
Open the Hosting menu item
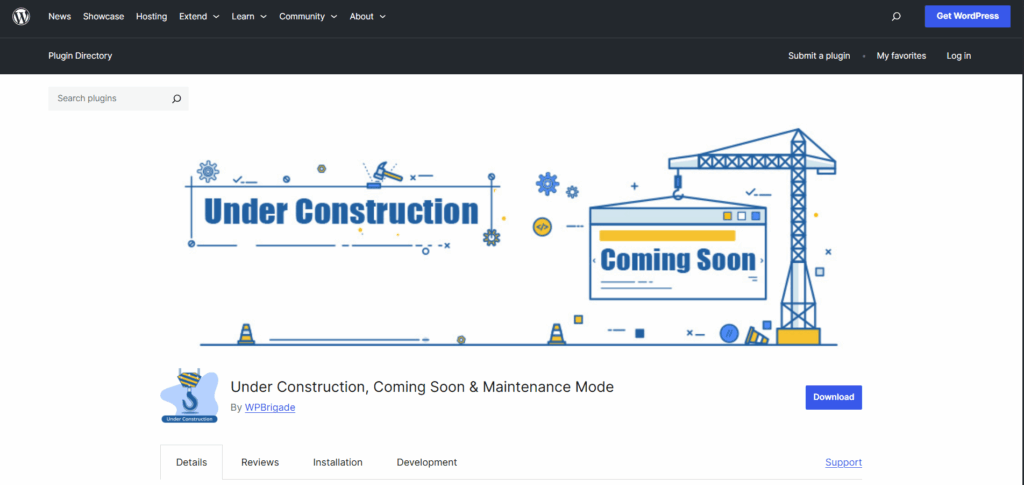(152, 16)
